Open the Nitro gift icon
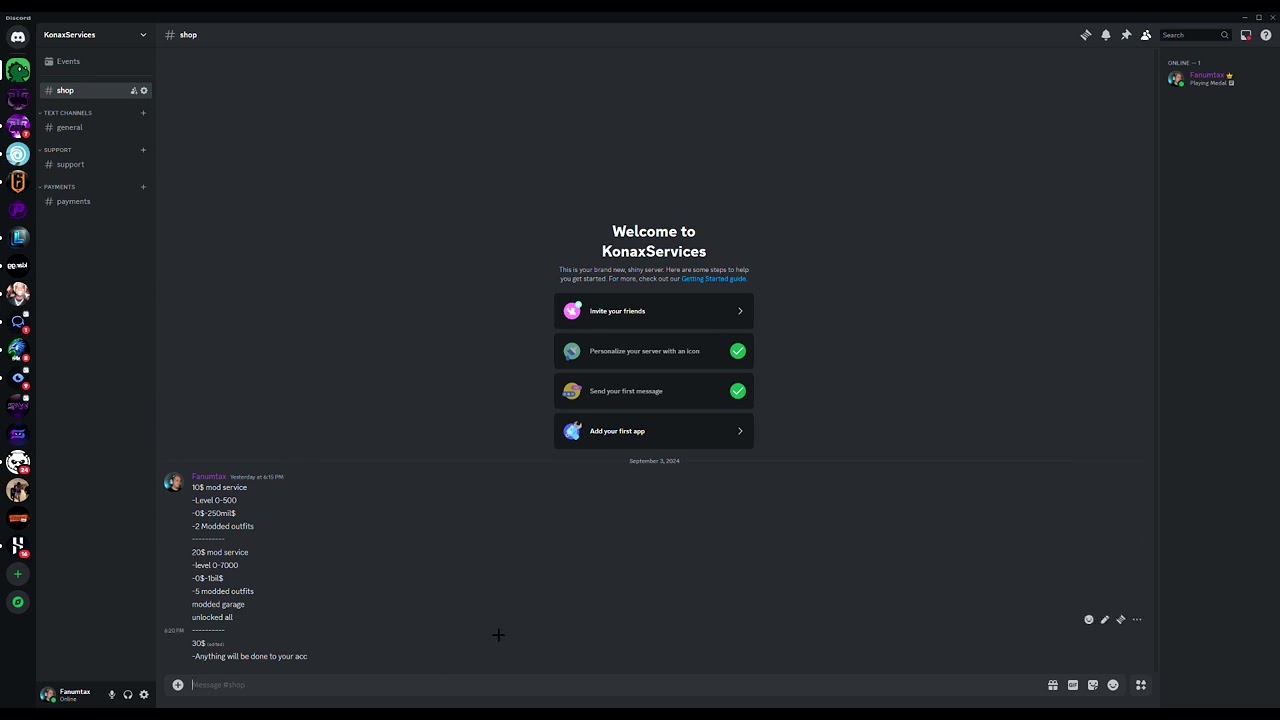This screenshot has height=720, width=1280. pos(1053,685)
